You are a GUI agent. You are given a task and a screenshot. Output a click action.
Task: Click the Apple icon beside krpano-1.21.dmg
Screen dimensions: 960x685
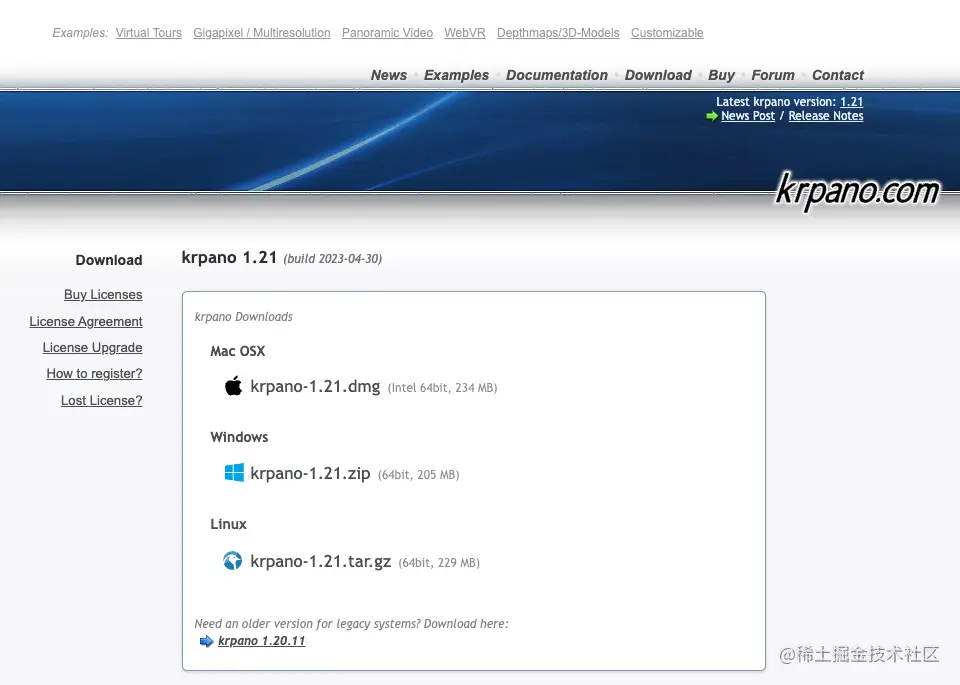pyautogui.click(x=233, y=386)
